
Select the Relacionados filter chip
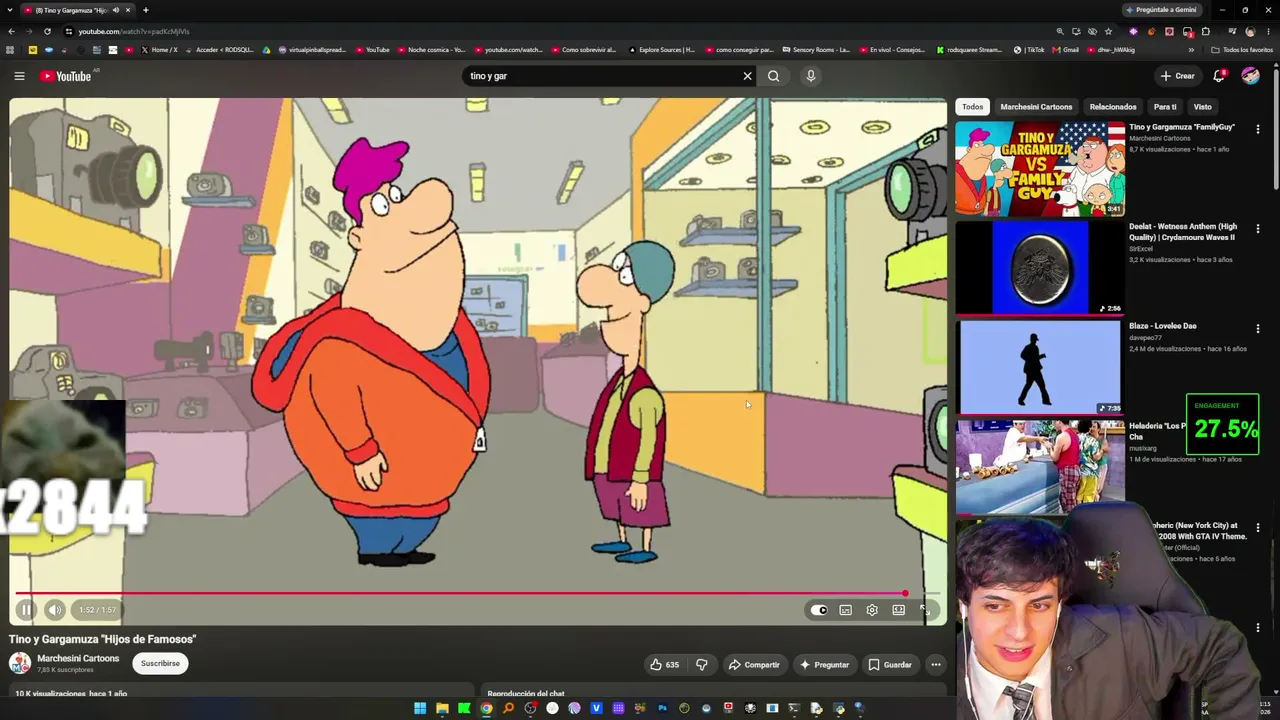tap(1113, 107)
